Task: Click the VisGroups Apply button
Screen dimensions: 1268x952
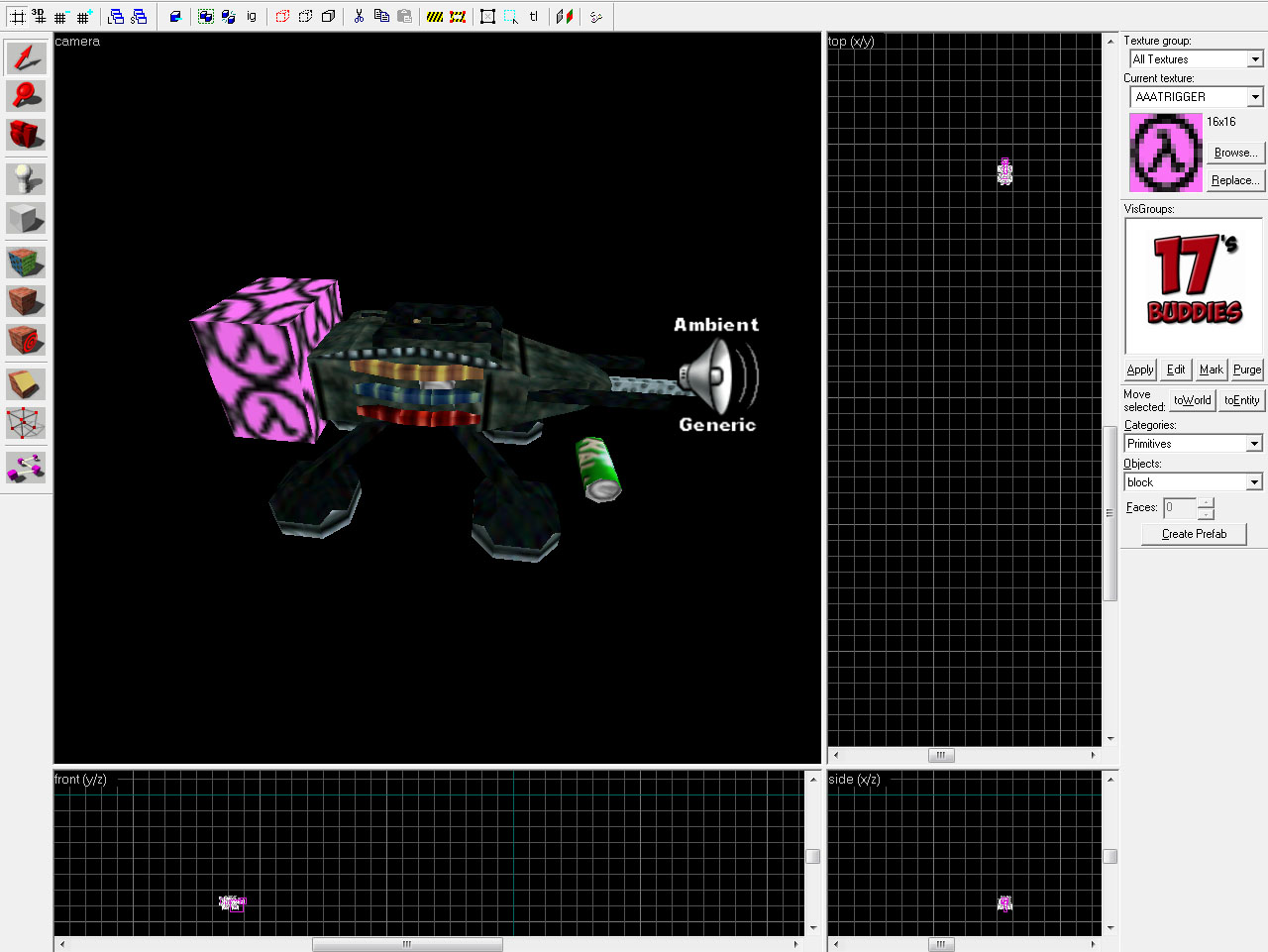Action: pyautogui.click(x=1140, y=370)
